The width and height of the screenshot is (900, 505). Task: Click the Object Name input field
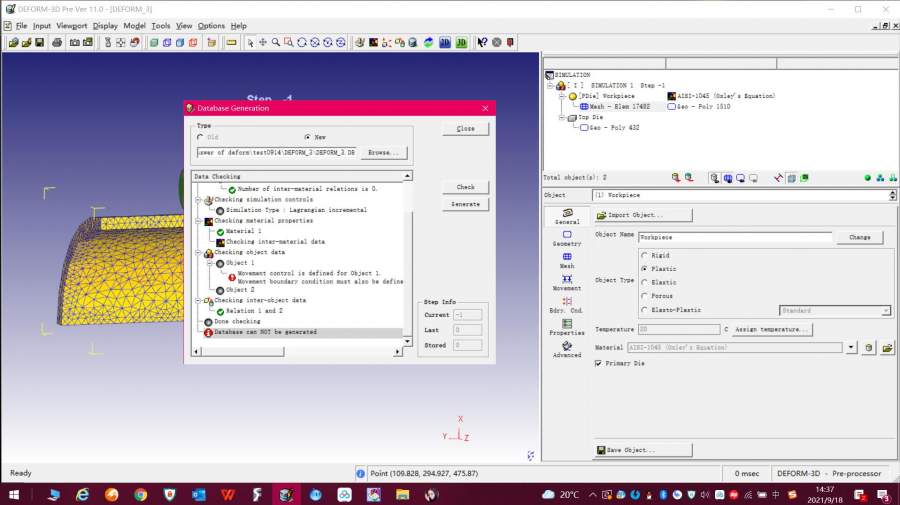[735, 238]
